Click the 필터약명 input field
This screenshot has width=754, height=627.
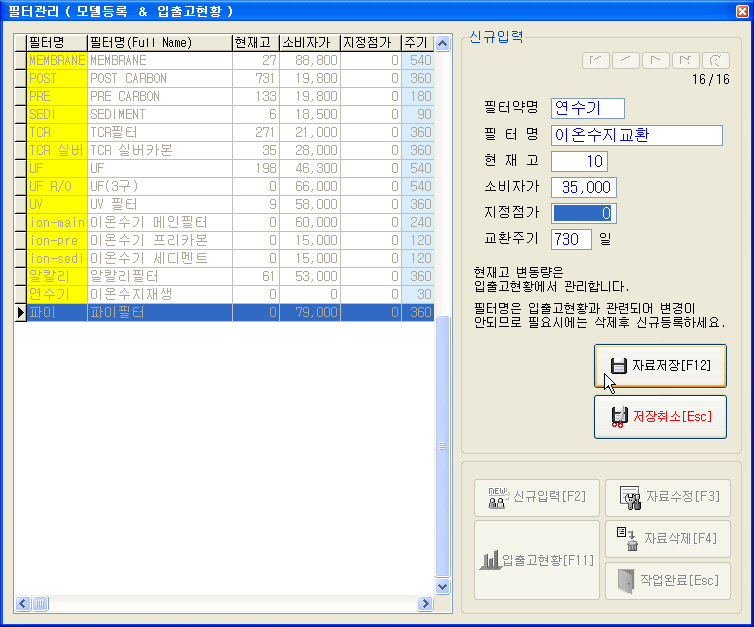[588, 108]
